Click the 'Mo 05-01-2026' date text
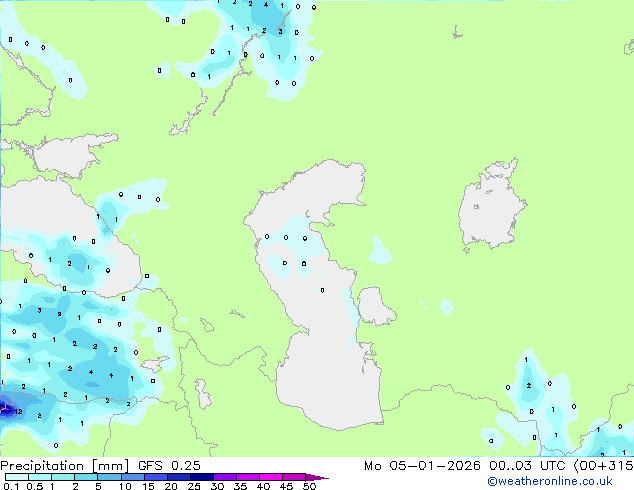Viewport: 634px width, 490px height. click(x=422, y=466)
